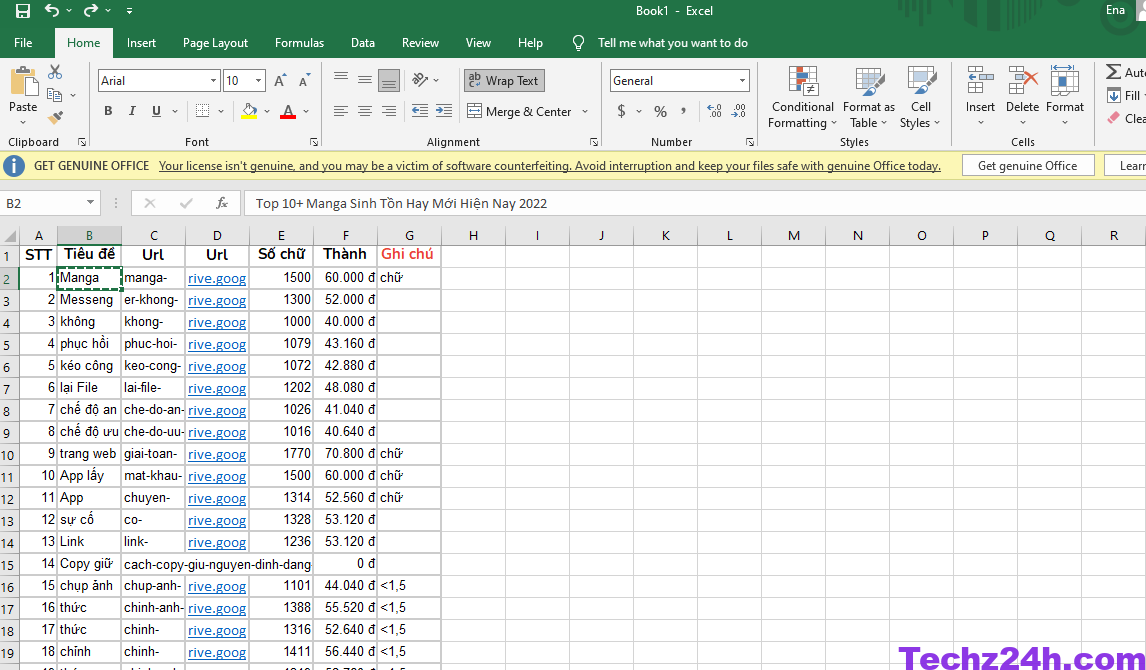
Task: Click the Format cells button
Action: (x=1065, y=96)
